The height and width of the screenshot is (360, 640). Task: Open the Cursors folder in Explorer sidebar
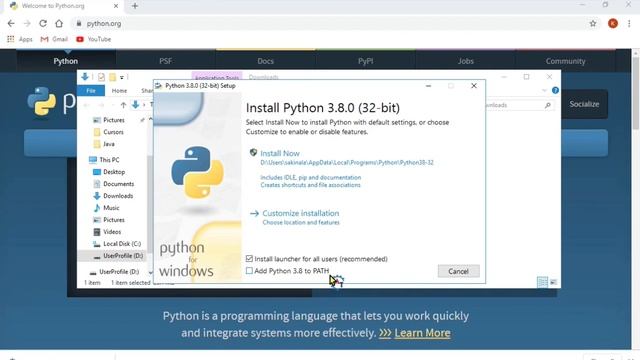click(x=113, y=132)
